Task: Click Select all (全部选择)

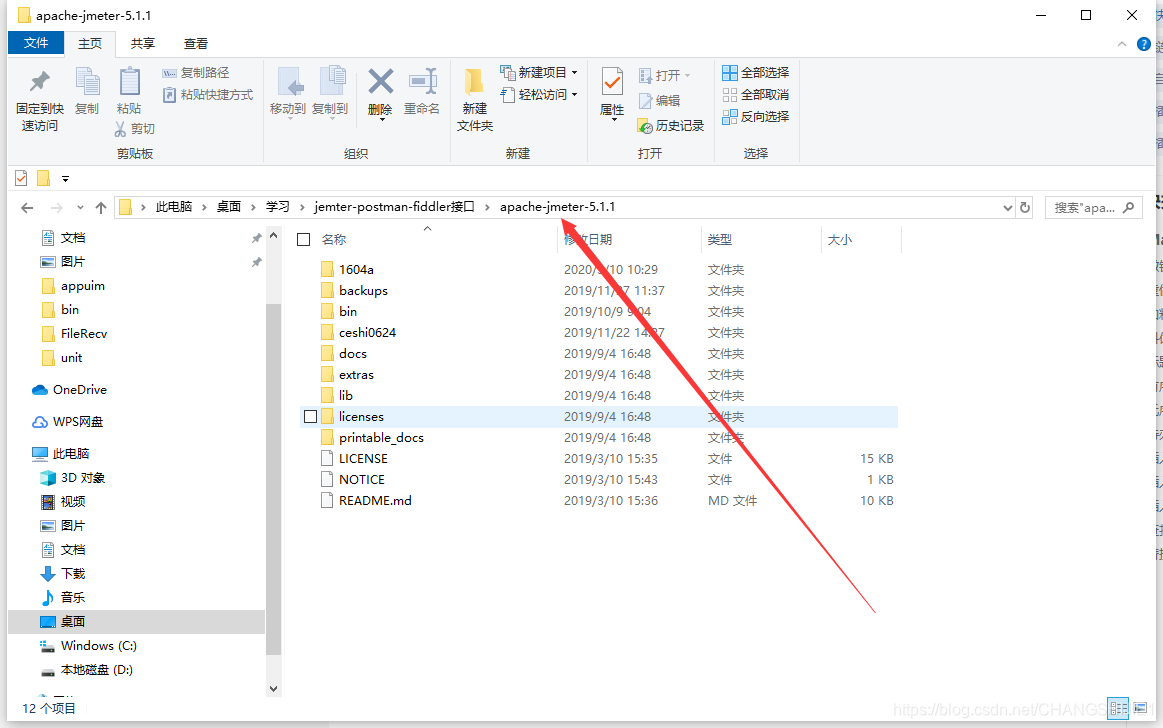Action: click(x=755, y=73)
